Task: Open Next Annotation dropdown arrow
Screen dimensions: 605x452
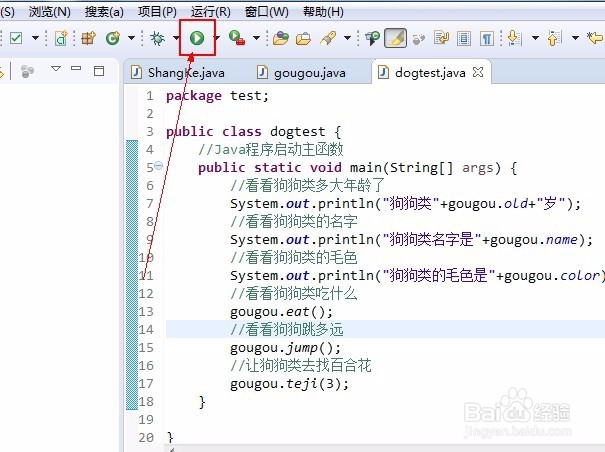Action: 535,38
